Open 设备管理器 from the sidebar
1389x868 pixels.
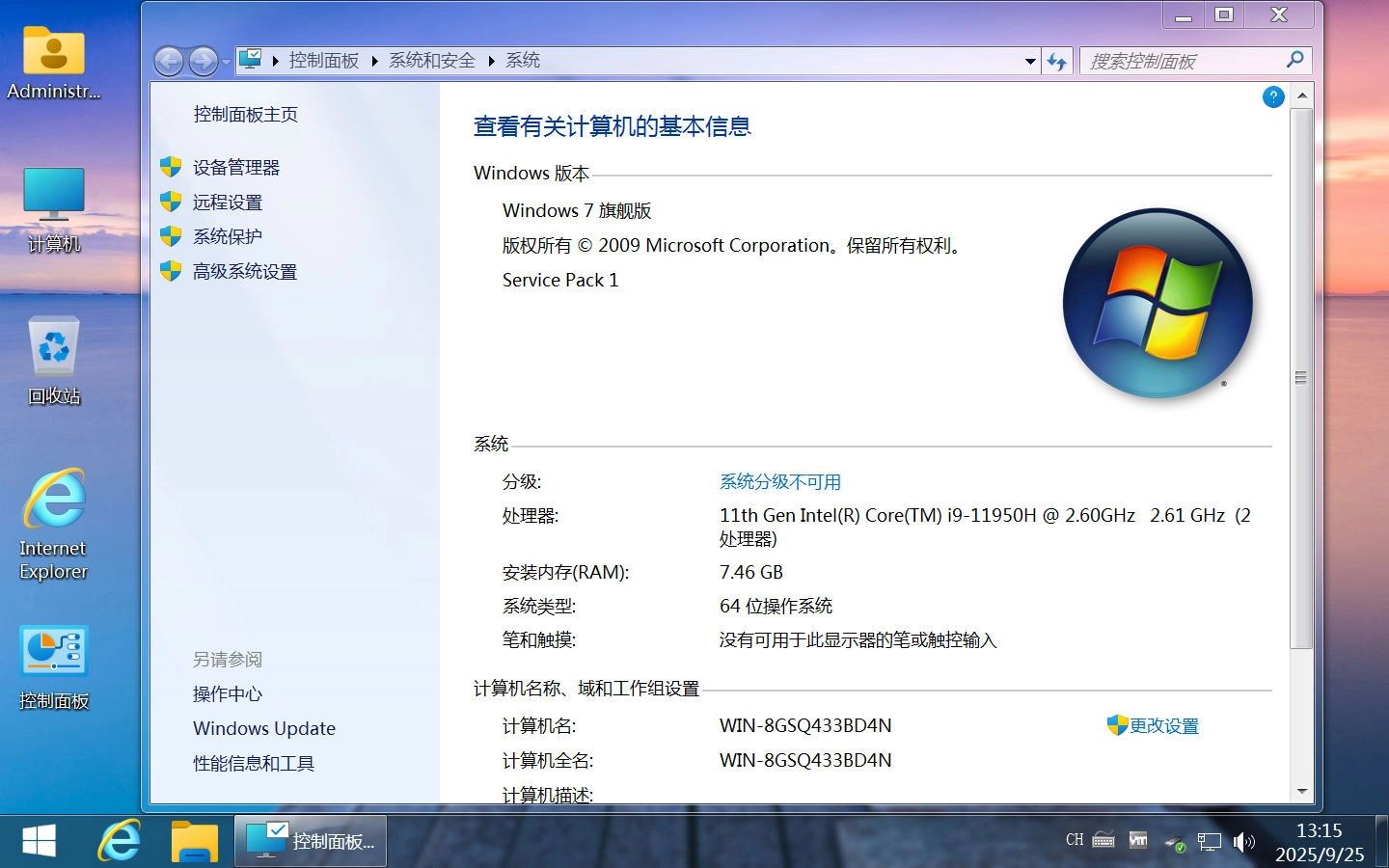(234, 166)
